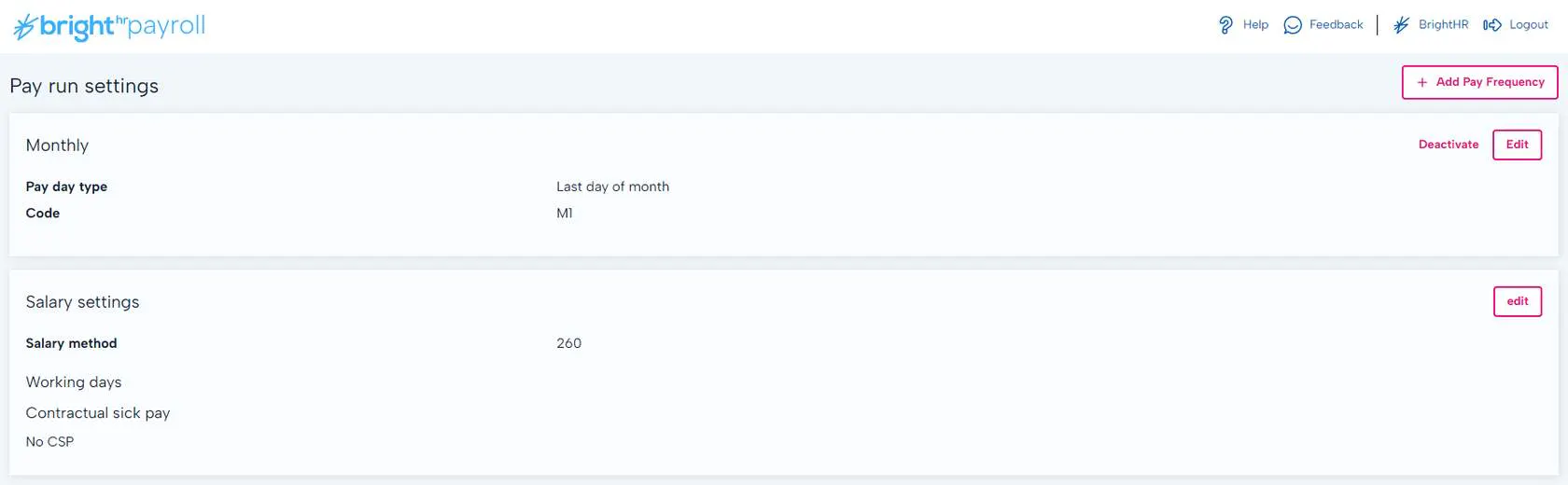The width and height of the screenshot is (1568, 485).
Task: Click the Feedback speech bubble icon
Action: [x=1293, y=25]
